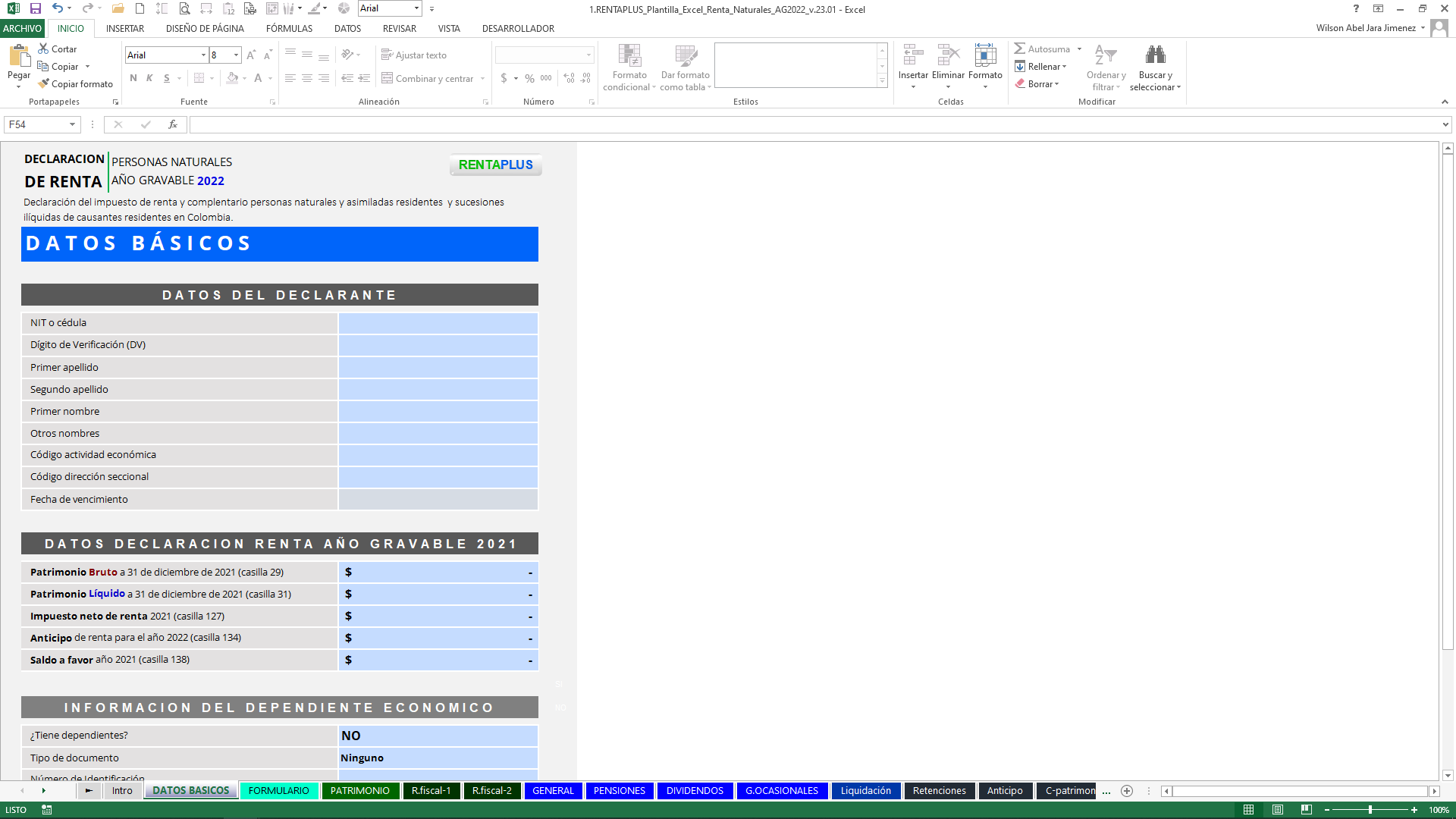Image resolution: width=1456 pixels, height=819 pixels.
Task: Click the ¿Tiene dependientes? NO cell
Action: point(438,736)
